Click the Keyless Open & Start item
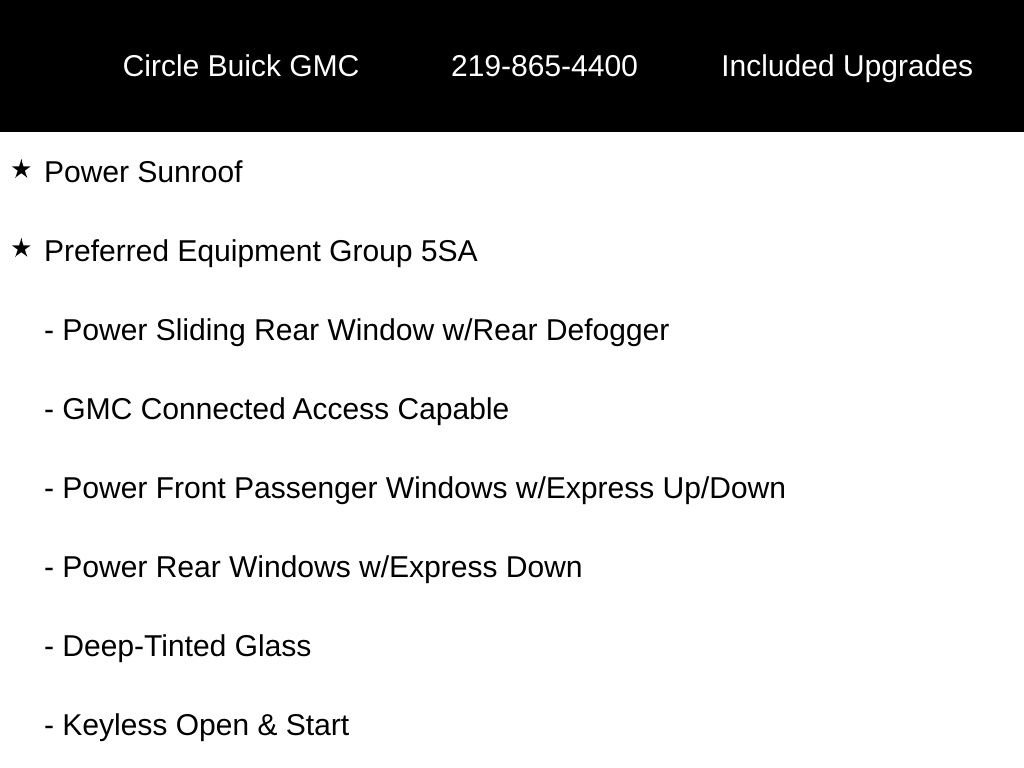 click(x=205, y=725)
